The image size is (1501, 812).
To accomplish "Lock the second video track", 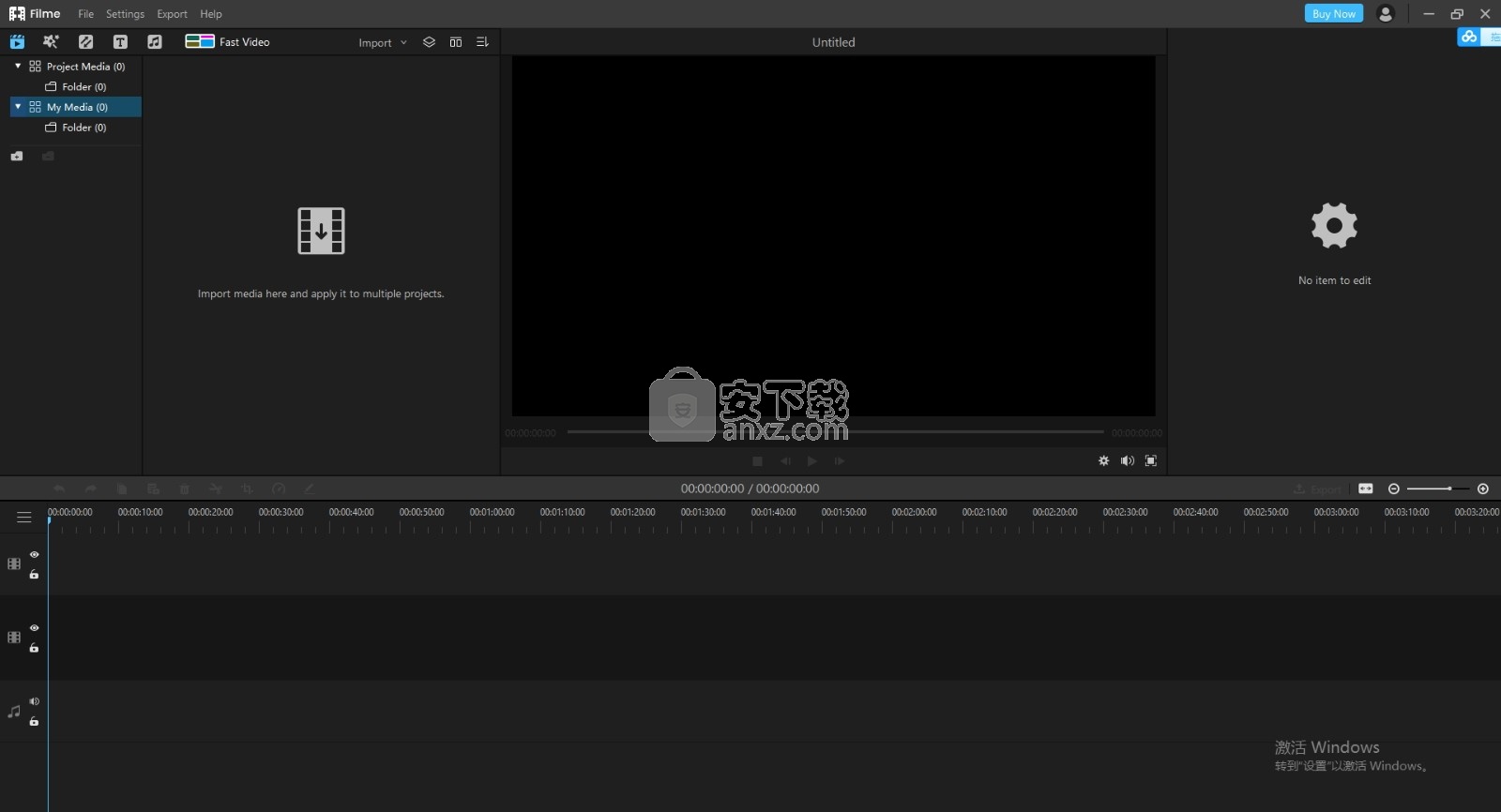I will pyautogui.click(x=34, y=647).
